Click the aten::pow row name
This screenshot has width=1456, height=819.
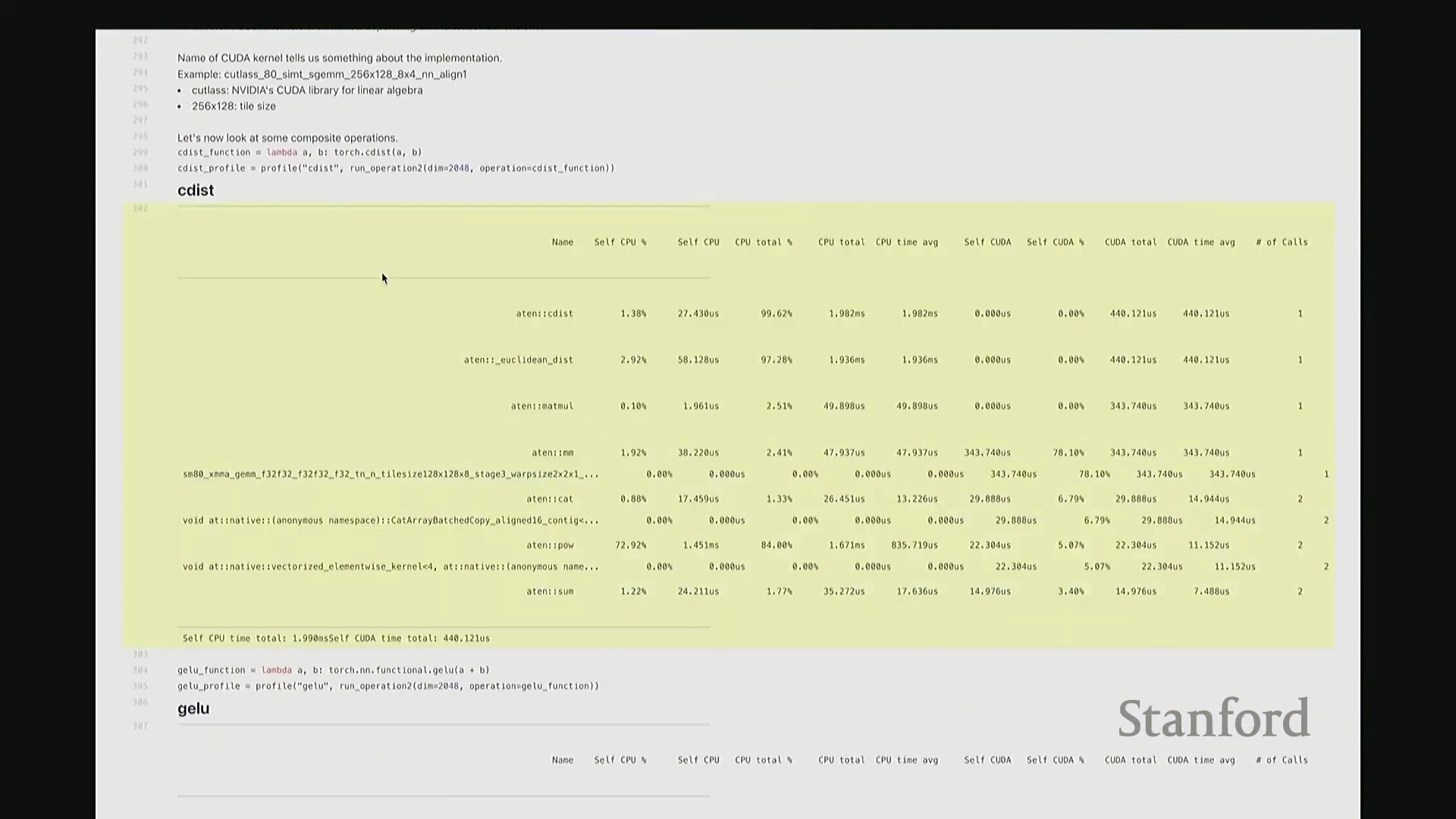pos(550,545)
